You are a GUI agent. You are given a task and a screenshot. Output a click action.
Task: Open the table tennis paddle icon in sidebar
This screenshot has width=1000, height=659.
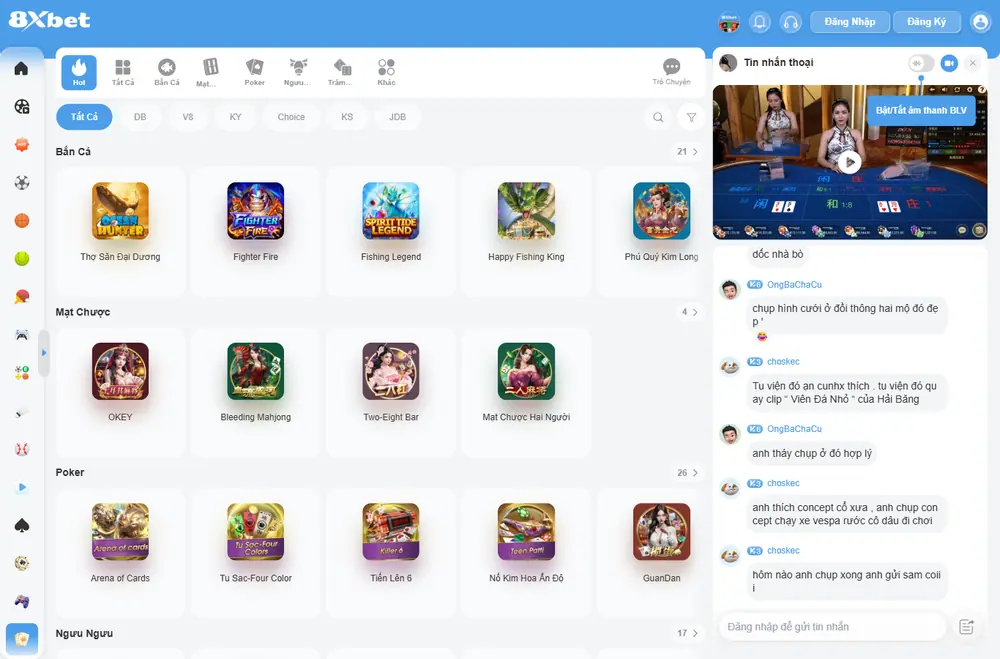pos(22,297)
